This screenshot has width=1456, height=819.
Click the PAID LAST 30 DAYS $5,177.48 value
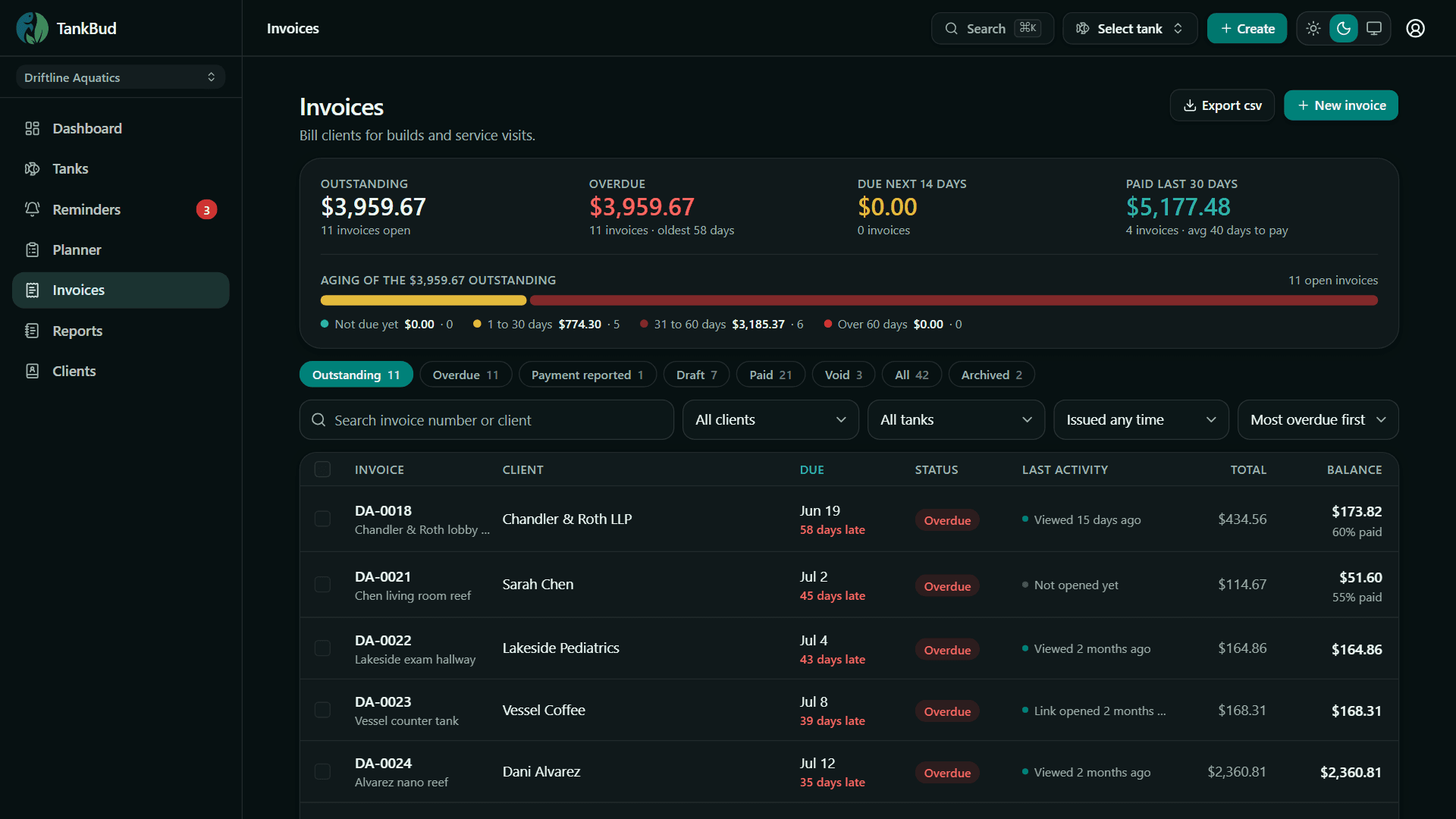click(x=1178, y=206)
